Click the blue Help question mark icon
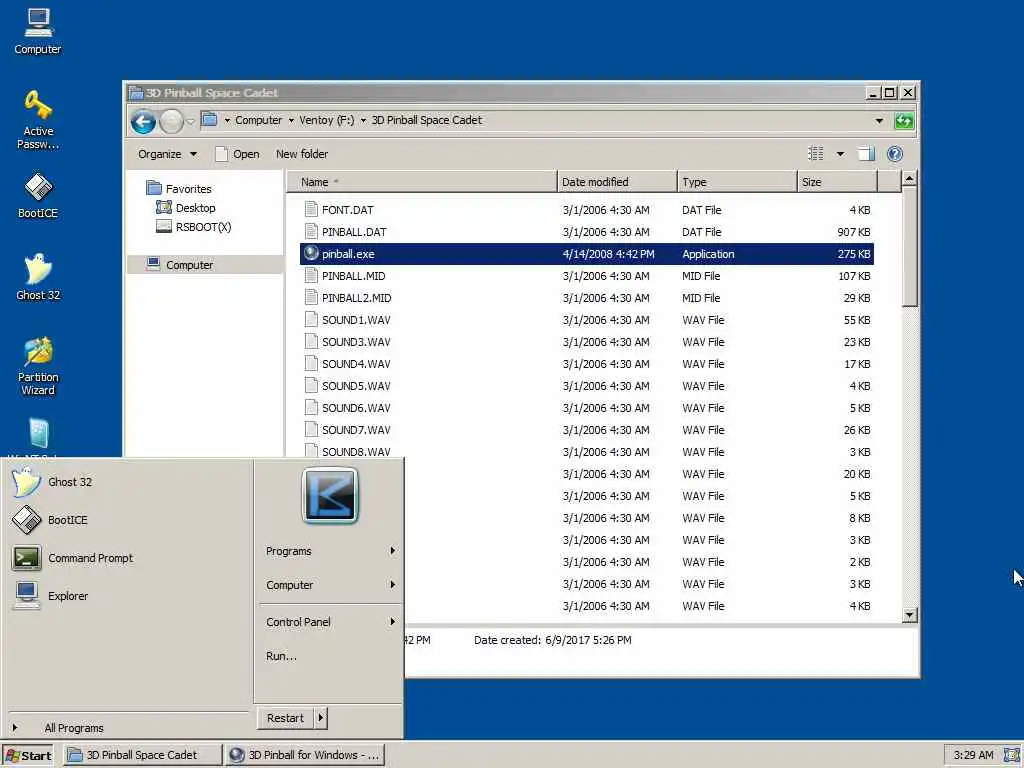 (x=895, y=153)
